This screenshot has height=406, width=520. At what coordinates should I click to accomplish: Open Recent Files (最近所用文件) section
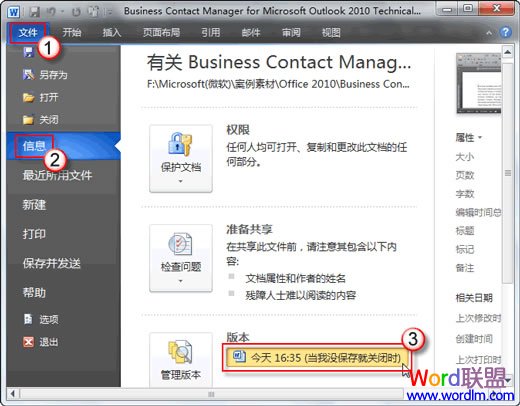click(57, 175)
